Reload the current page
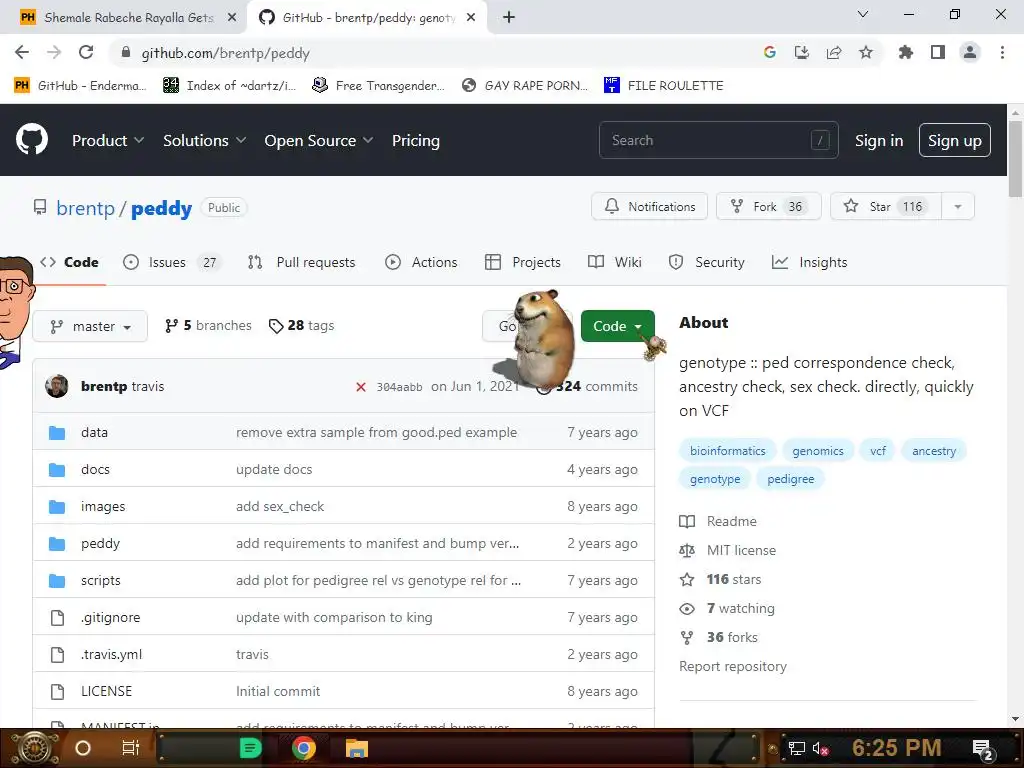Viewport: 1024px width, 768px height. point(86,52)
